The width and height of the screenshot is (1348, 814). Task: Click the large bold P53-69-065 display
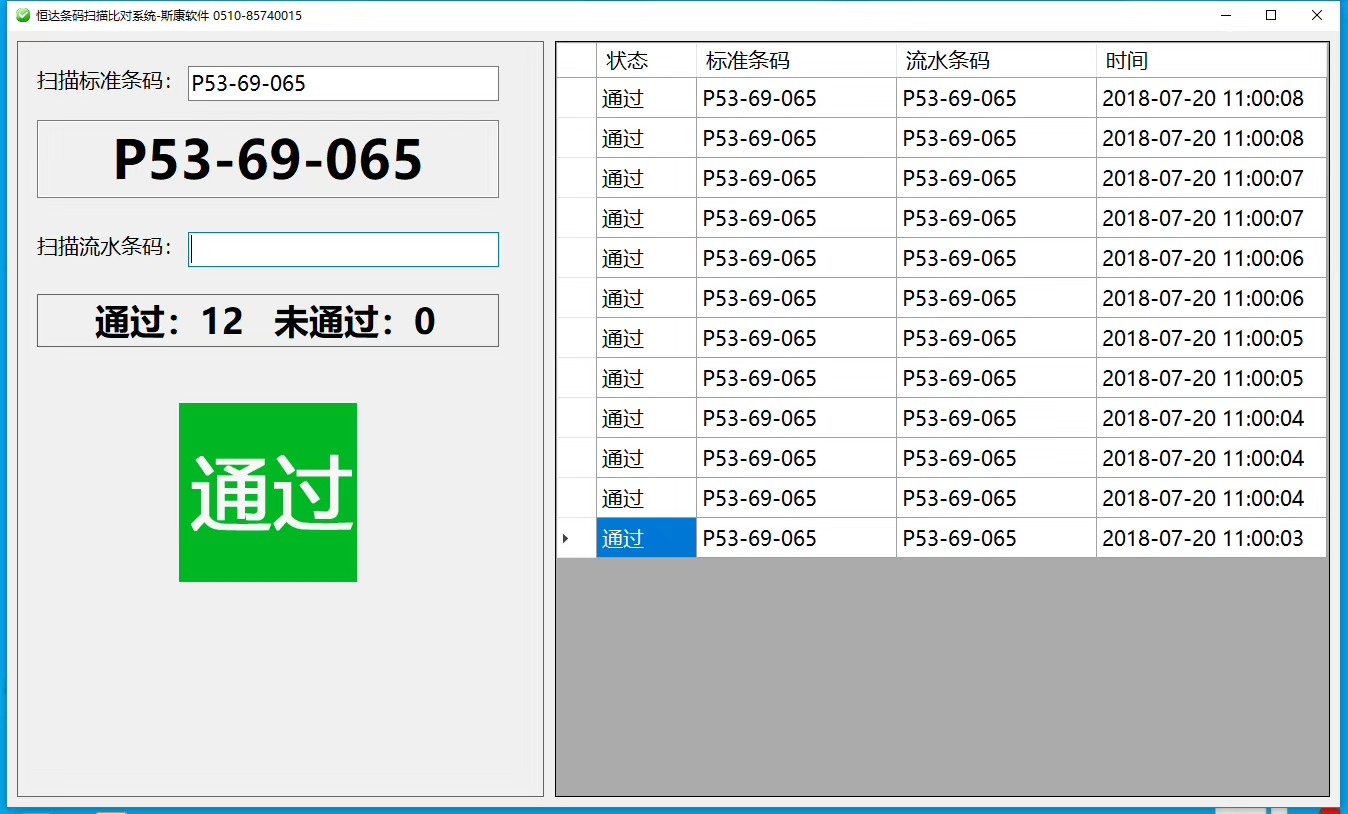coord(268,159)
